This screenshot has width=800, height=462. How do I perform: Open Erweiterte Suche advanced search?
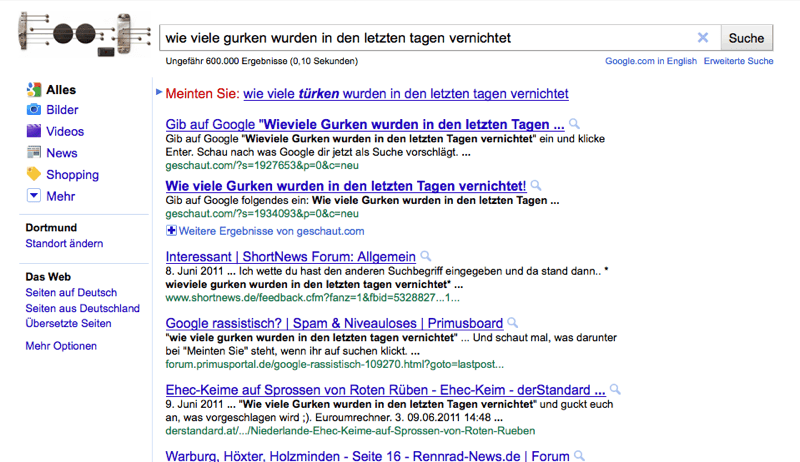pyautogui.click(x=738, y=61)
